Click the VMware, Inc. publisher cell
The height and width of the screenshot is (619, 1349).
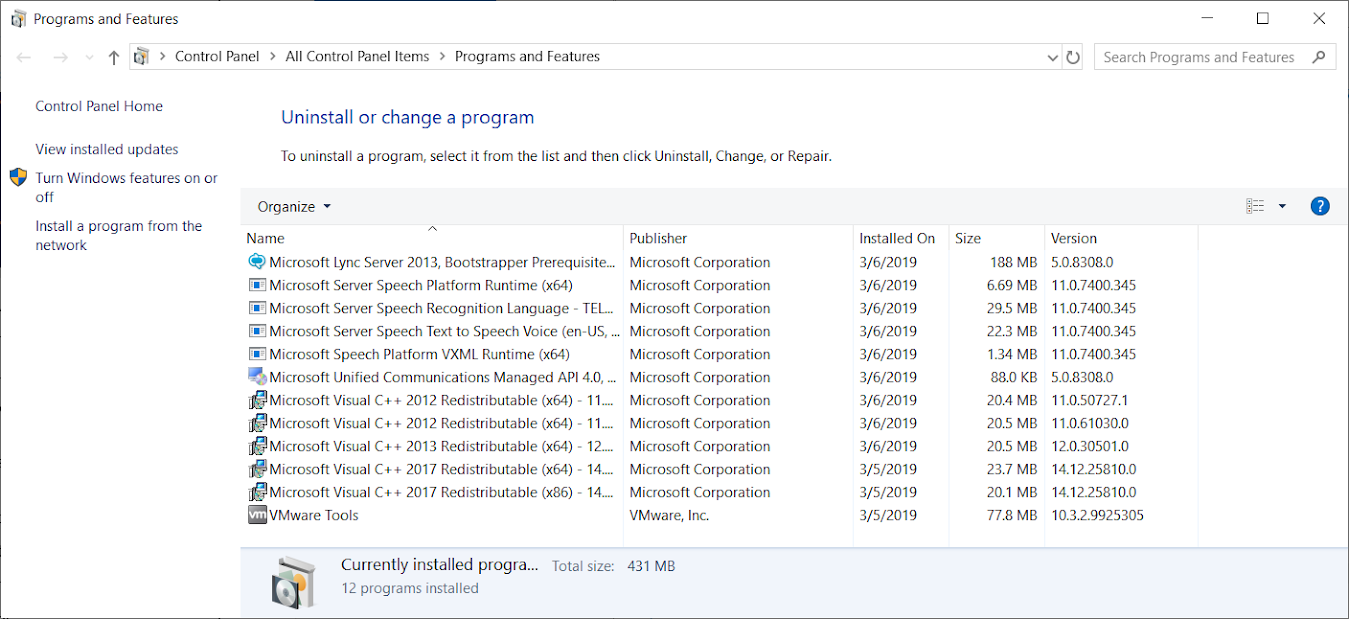(x=669, y=515)
